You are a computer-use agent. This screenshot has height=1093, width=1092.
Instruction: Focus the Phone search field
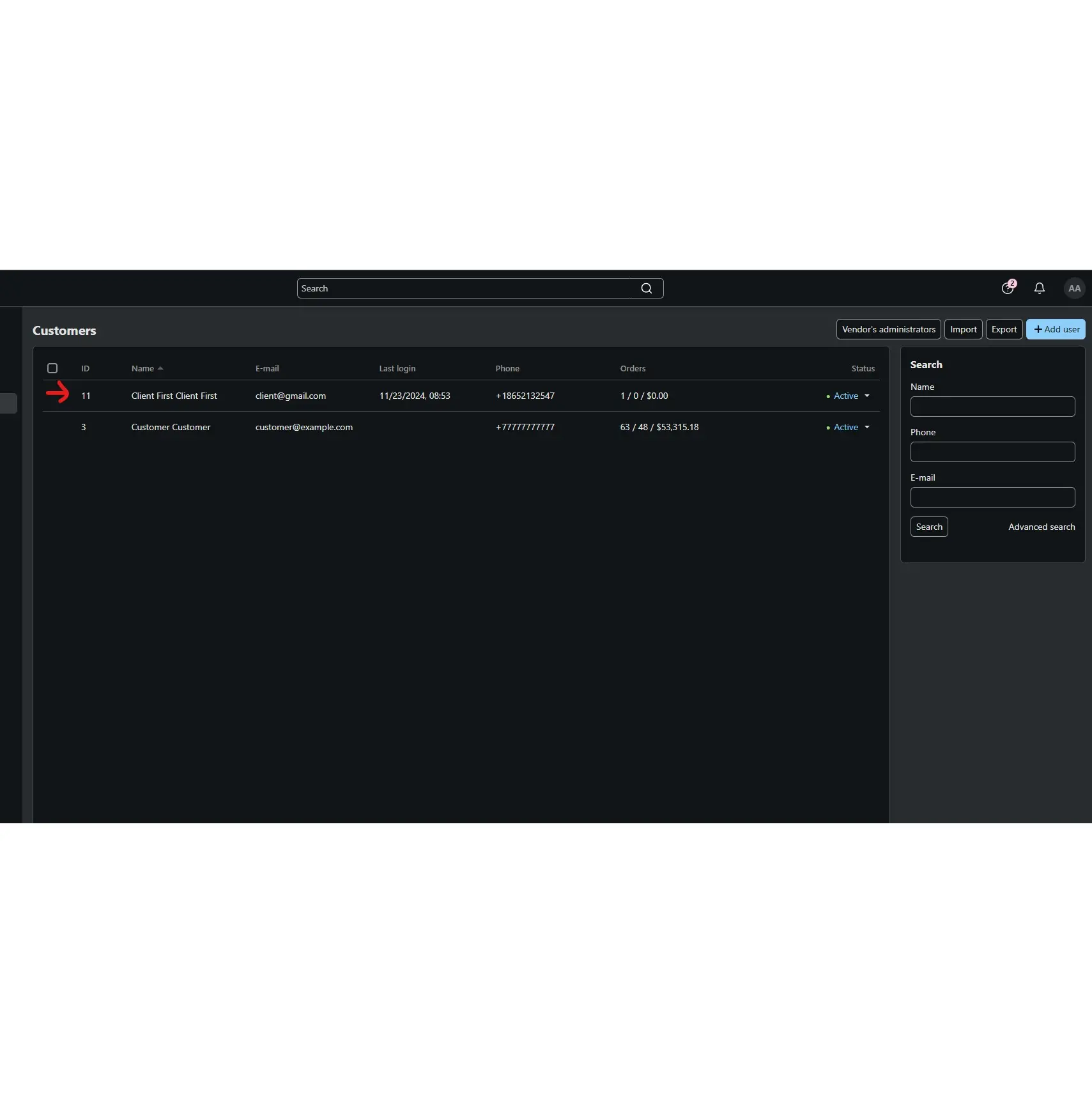pos(992,453)
